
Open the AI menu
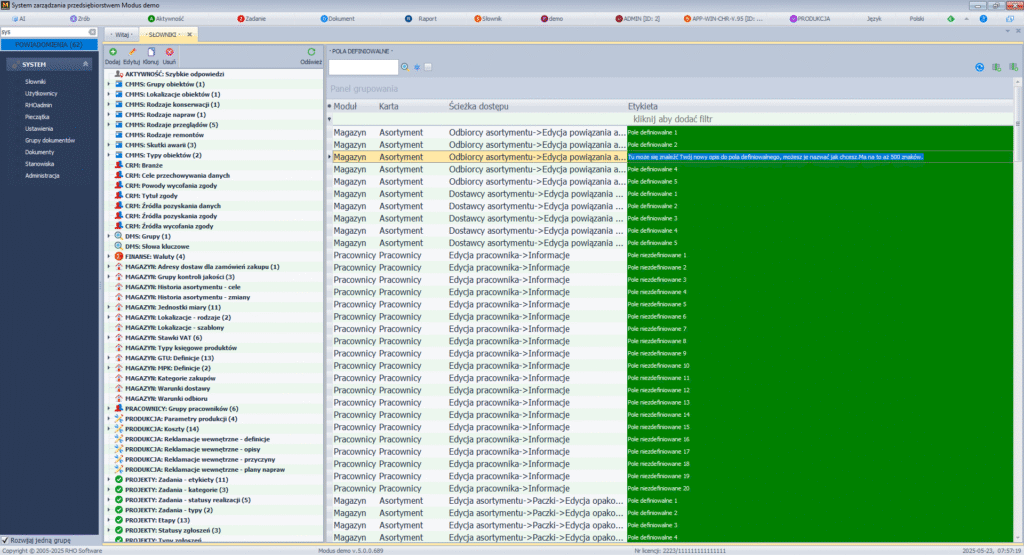point(19,19)
